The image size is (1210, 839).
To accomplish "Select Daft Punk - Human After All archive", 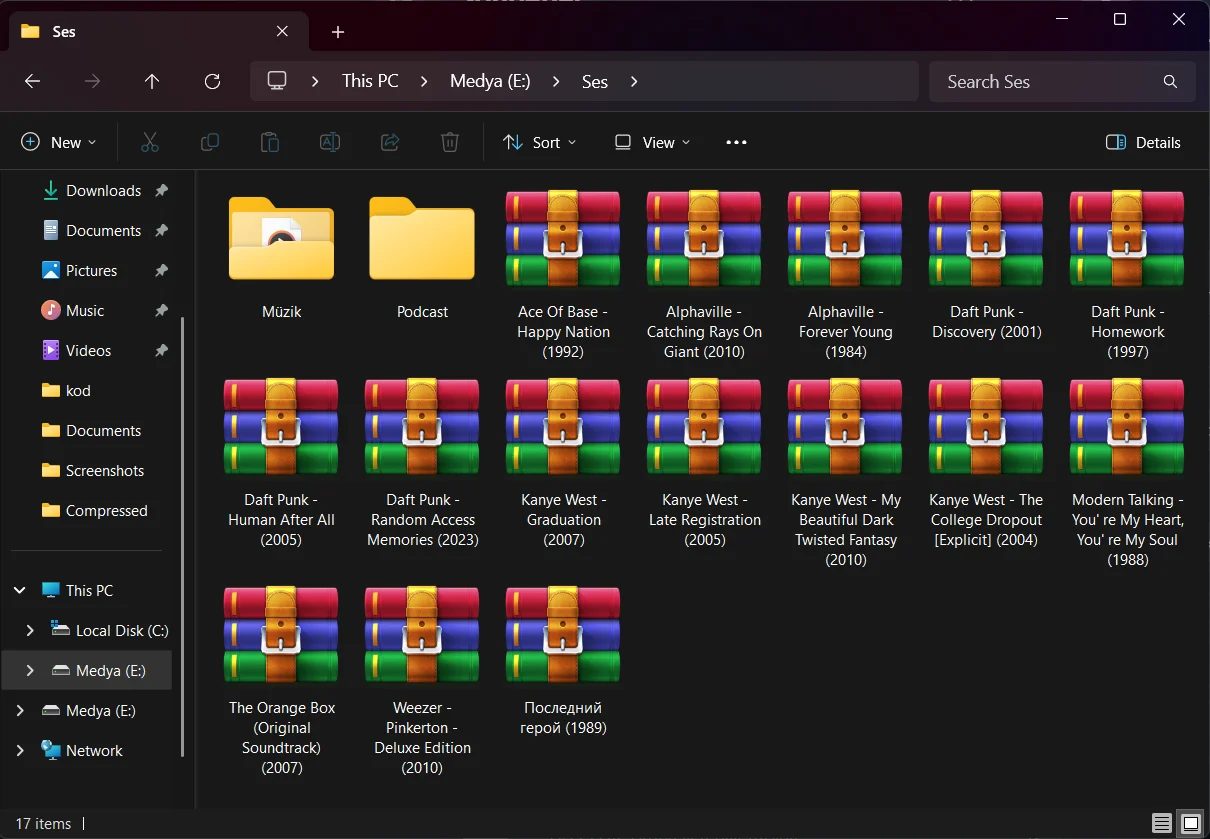I will pyautogui.click(x=281, y=463).
